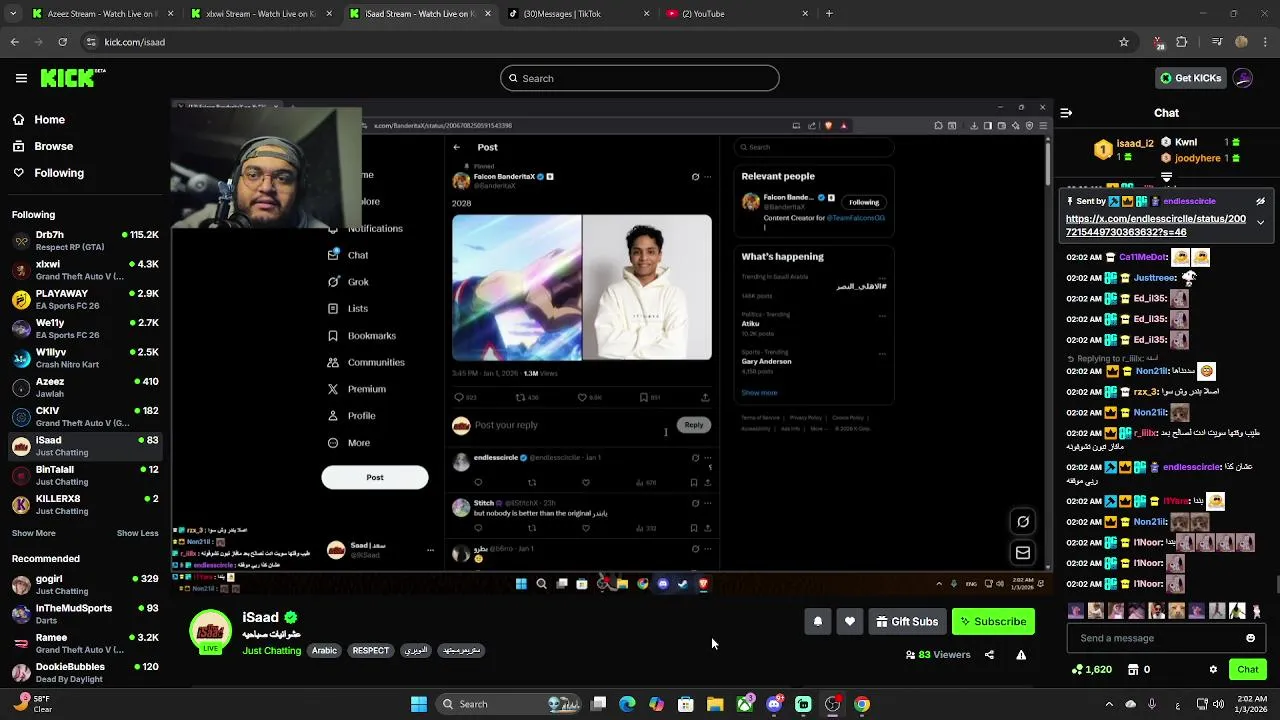The image size is (1280, 720).
Task: Reload the page in browser
Action: tap(62, 42)
